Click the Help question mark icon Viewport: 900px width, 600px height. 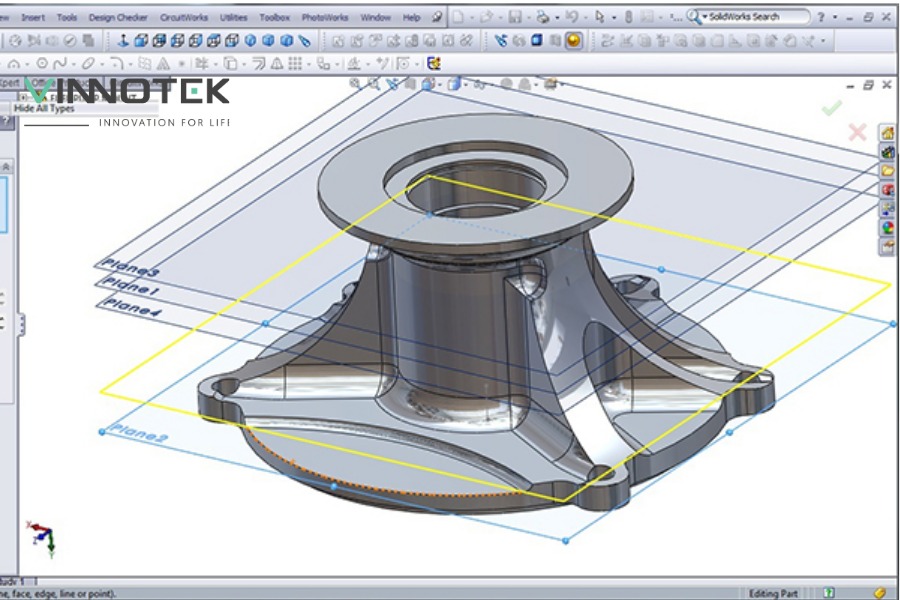click(x=821, y=17)
